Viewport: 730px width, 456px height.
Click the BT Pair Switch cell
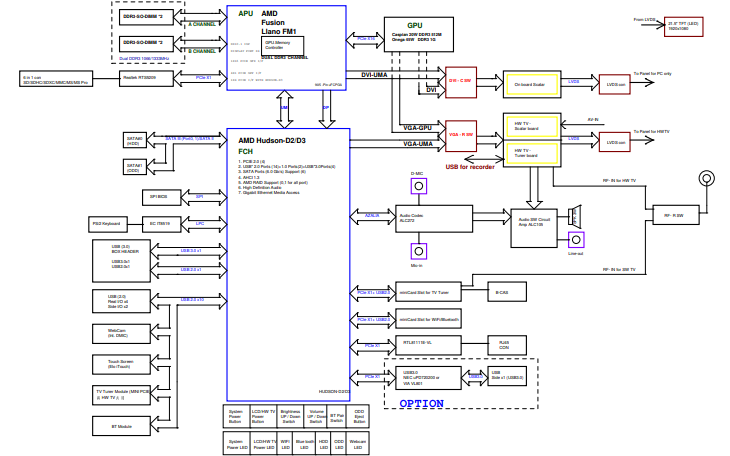(x=338, y=416)
